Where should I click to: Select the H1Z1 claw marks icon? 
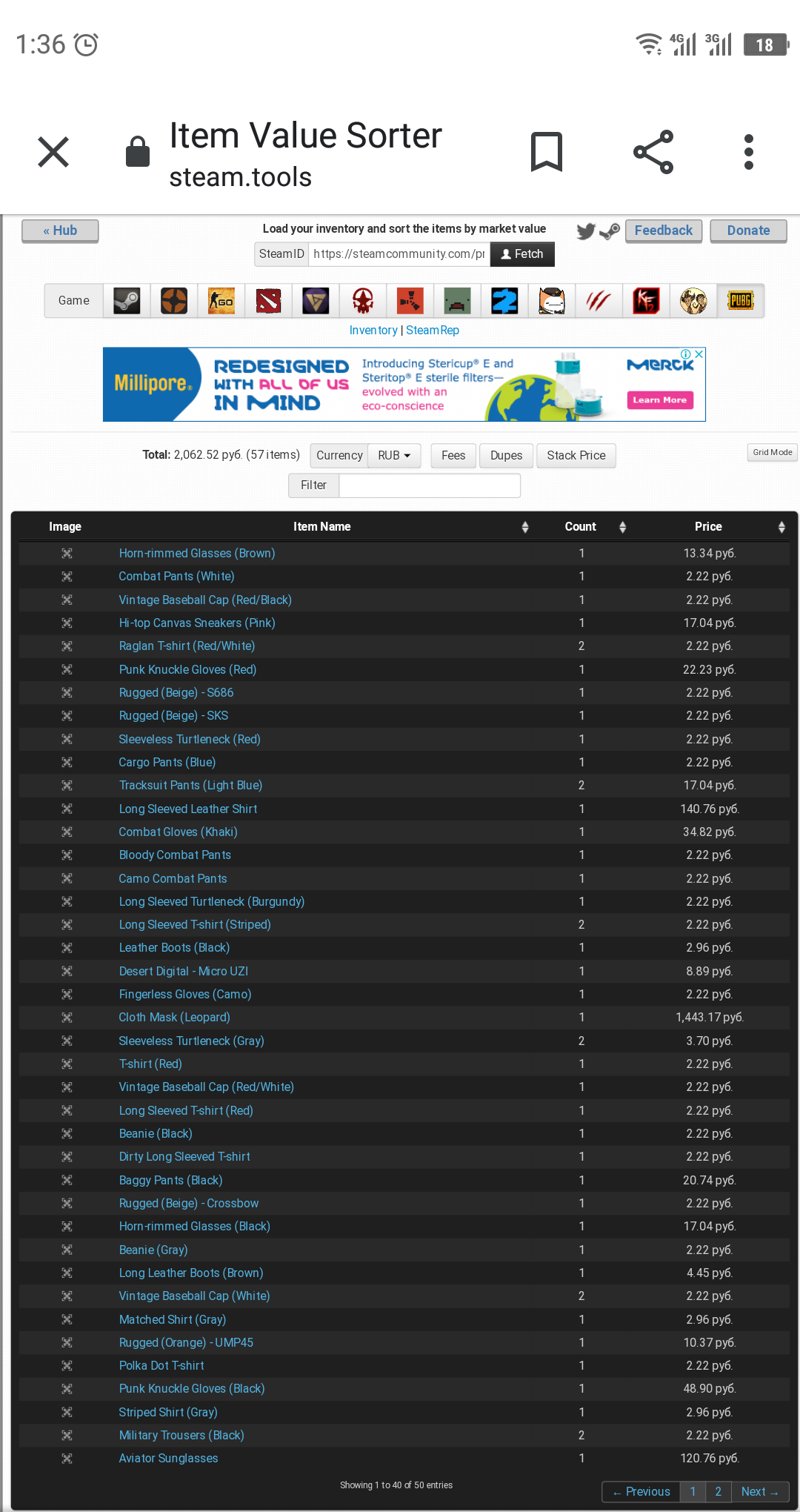(x=599, y=301)
